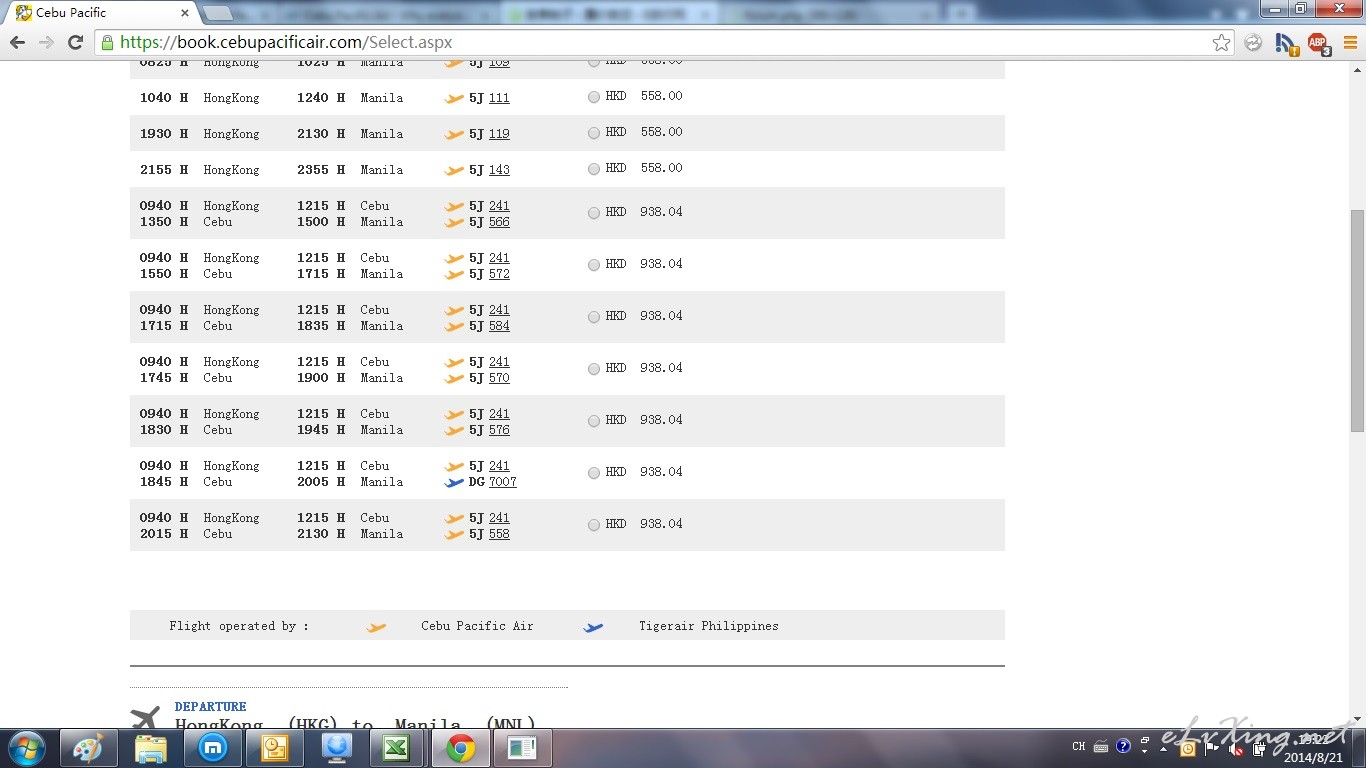The image size is (1366, 768).
Task: Open flight number 566 details link
Action: (499, 222)
